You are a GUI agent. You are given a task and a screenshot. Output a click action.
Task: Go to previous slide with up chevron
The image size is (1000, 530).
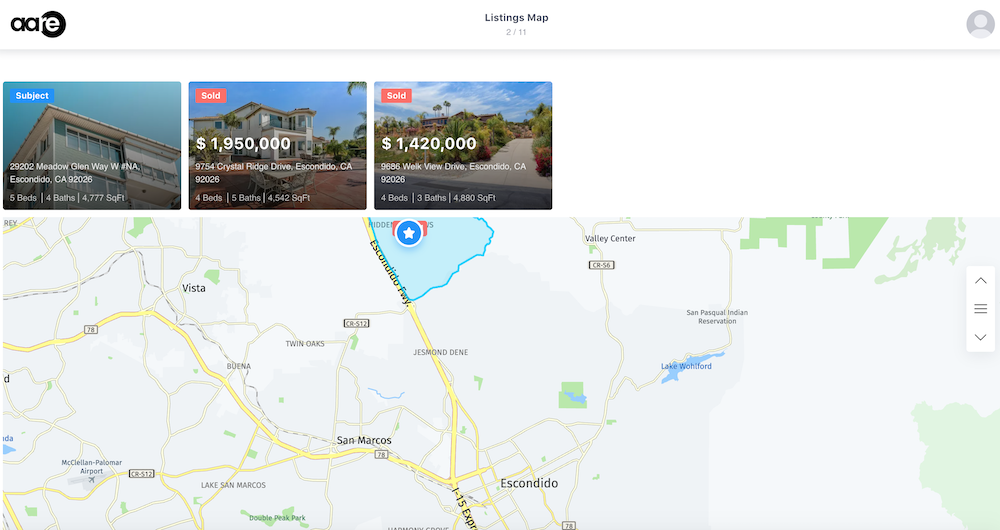[980, 281]
